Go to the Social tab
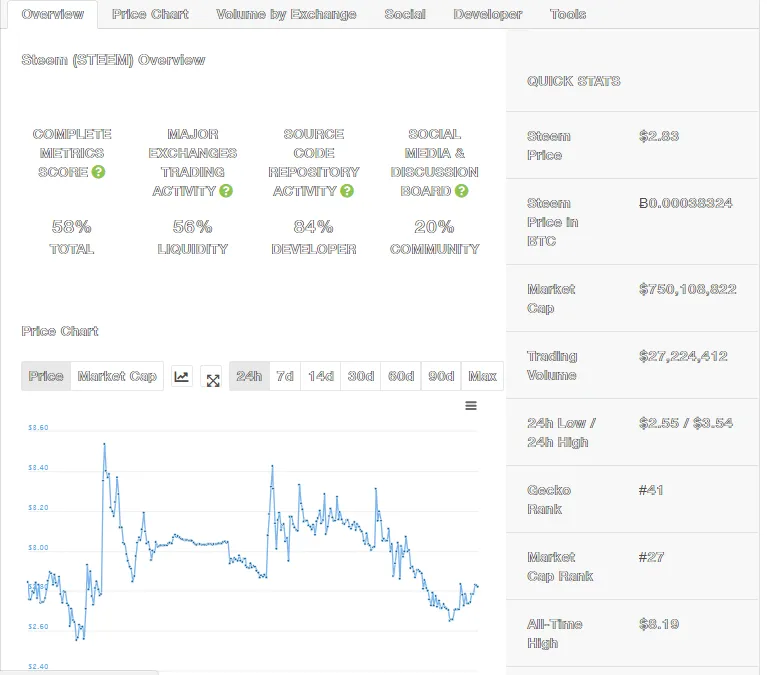 tap(405, 14)
